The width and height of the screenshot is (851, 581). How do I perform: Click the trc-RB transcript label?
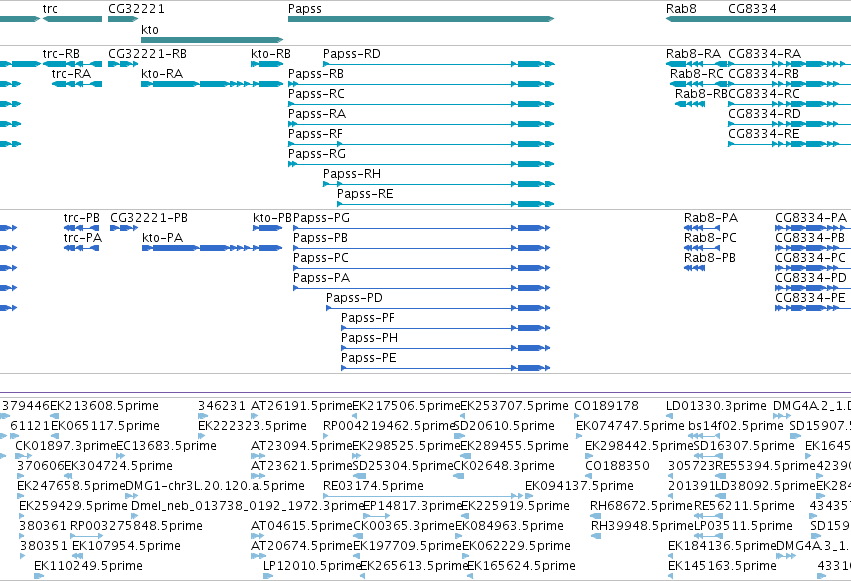pyautogui.click(x=61, y=54)
